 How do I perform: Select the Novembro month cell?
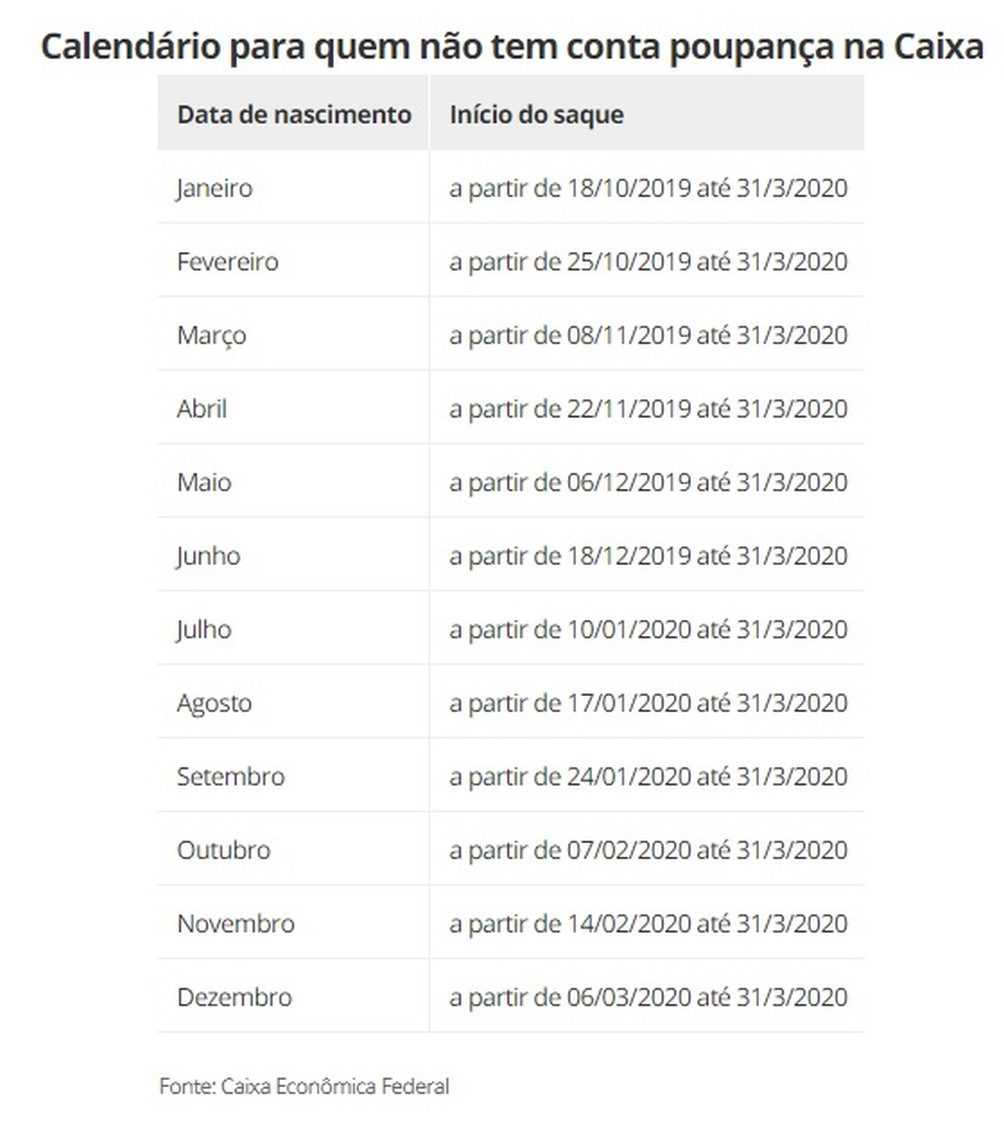coord(236,924)
